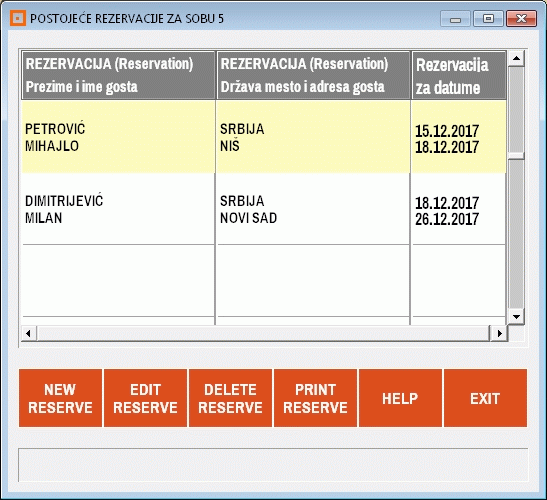Open EDIT RESERVE for selected booking
547x500 pixels.
(x=145, y=398)
